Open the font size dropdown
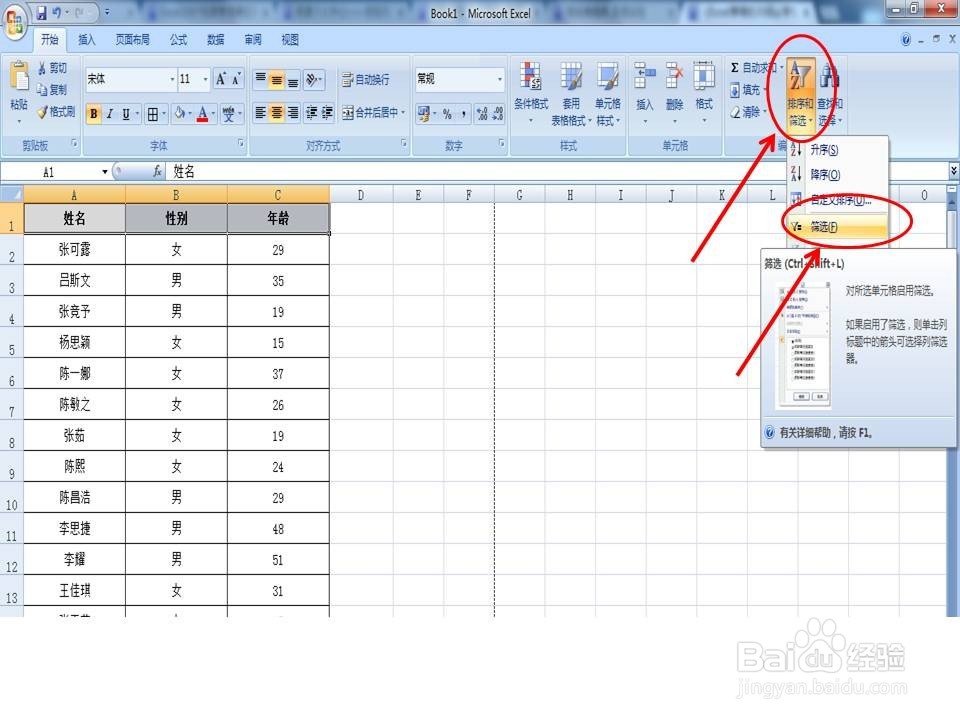This screenshot has height=720, width=960. (205, 79)
